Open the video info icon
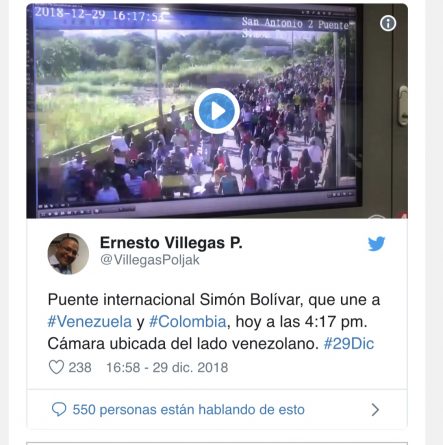 tap(388, 23)
